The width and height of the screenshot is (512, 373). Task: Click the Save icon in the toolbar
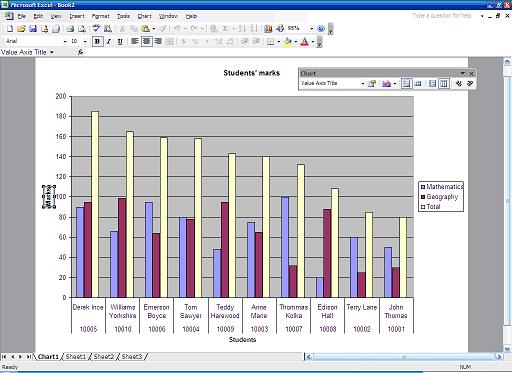click(x=33, y=29)
